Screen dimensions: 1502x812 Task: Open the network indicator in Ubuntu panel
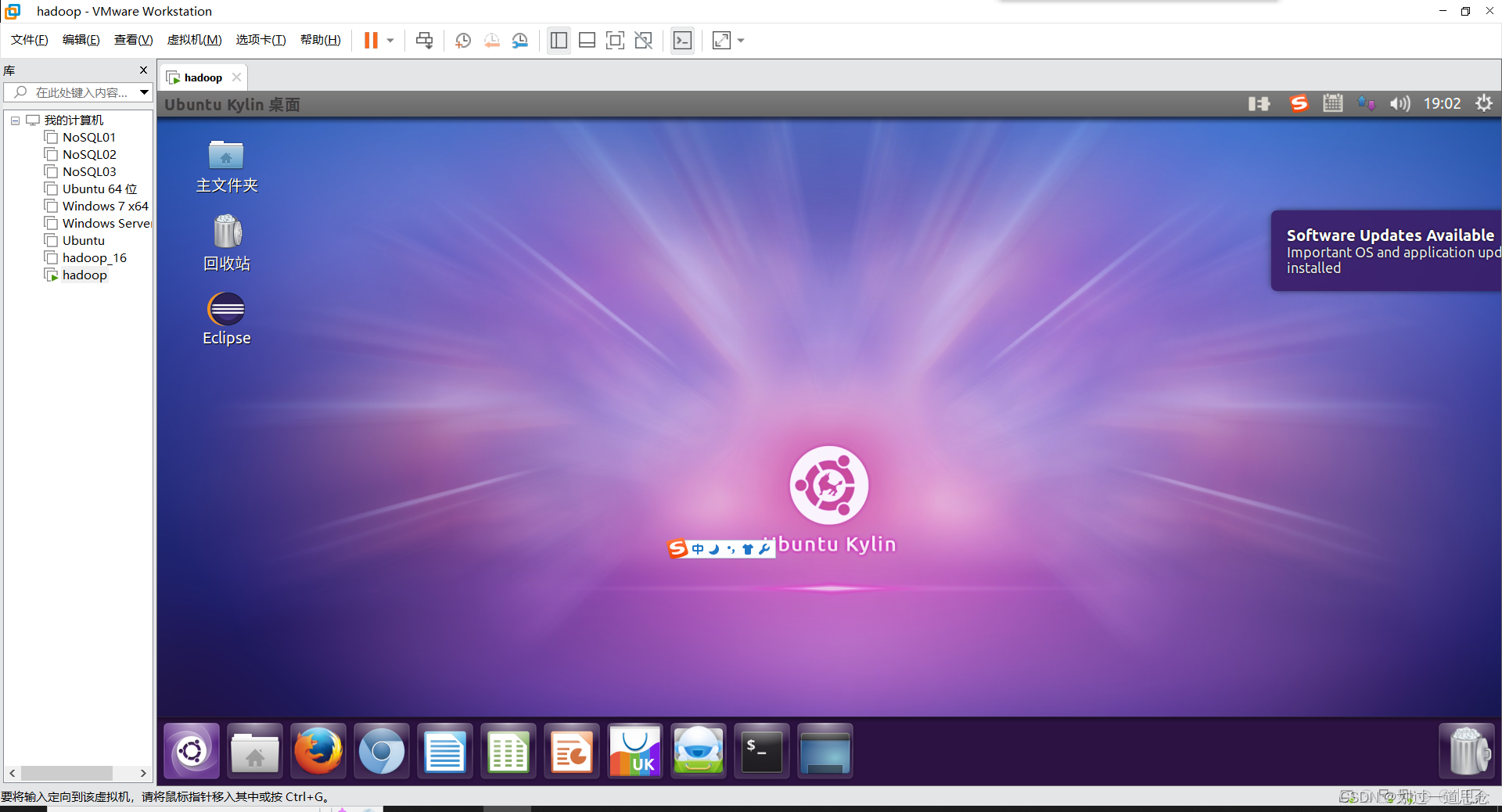click(x=1366, y=103)
